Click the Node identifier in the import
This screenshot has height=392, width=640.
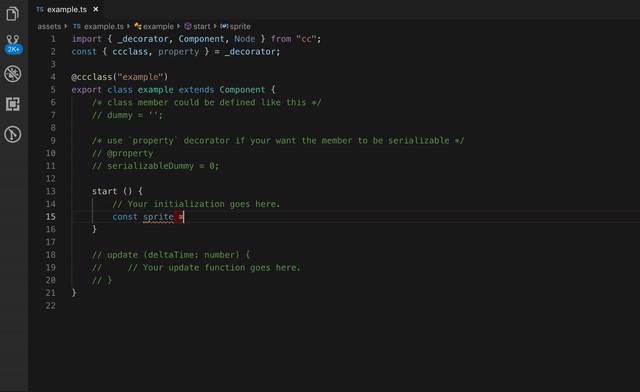coord(245,39)
